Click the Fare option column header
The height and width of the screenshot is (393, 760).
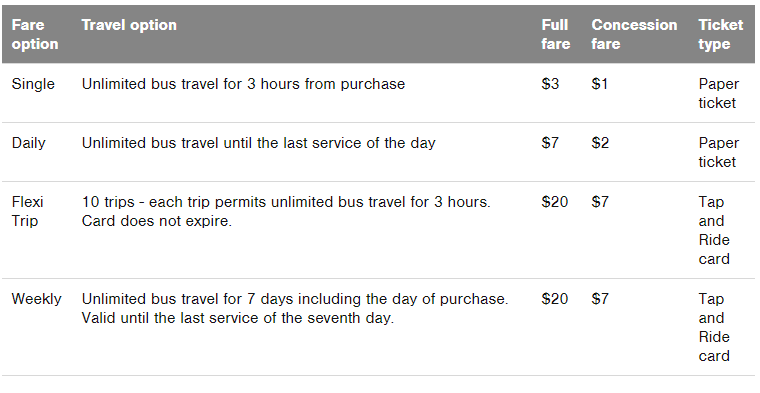coord(35,34)
